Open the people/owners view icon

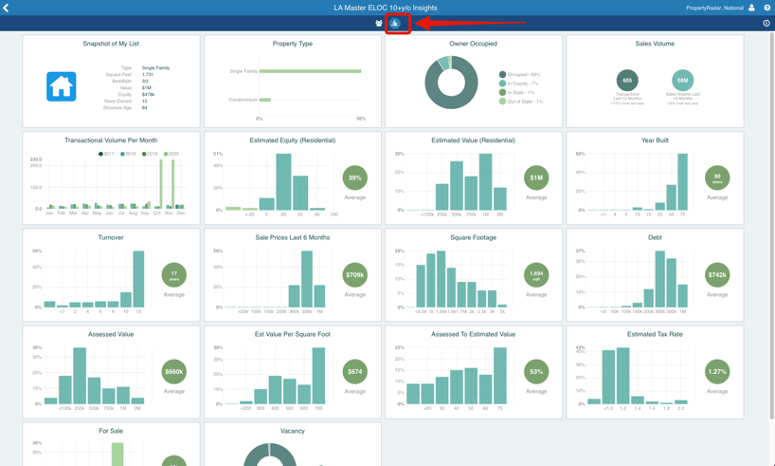[379, 23]
